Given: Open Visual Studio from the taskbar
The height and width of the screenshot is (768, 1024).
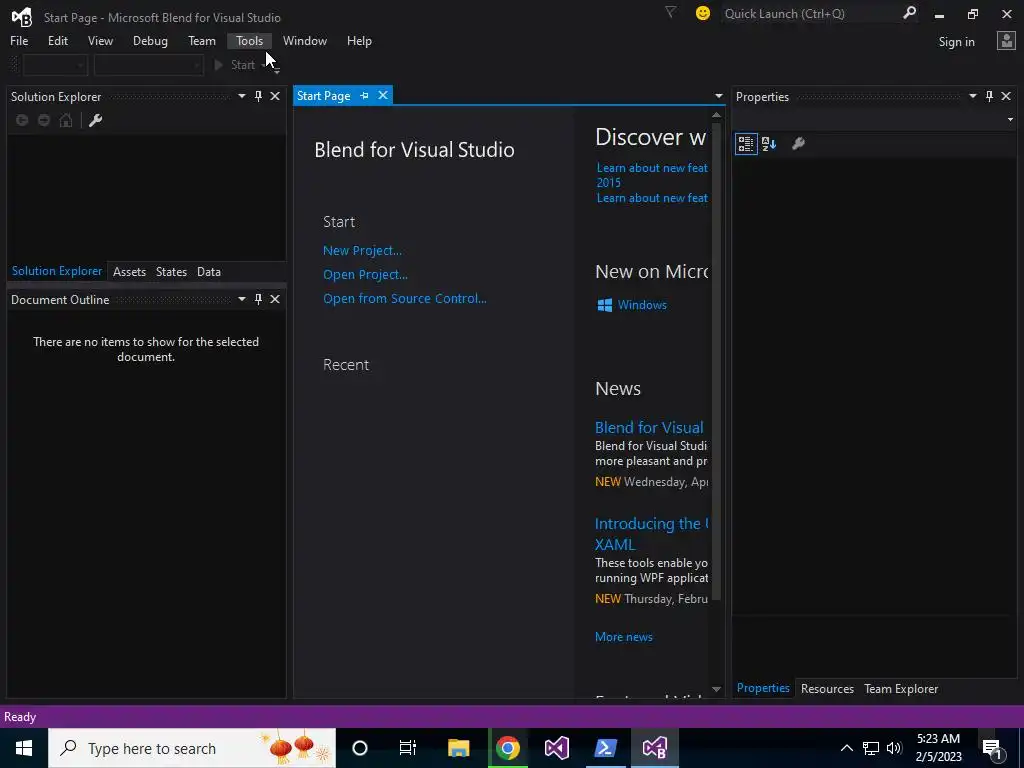Looking at the screenshot, I should click(x=556, y=748).
